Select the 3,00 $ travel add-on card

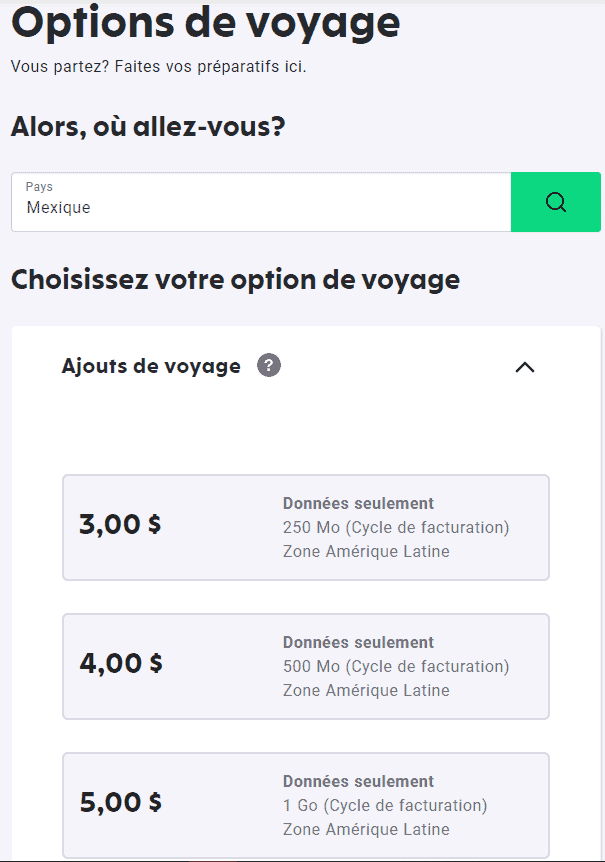pos(306,527)
